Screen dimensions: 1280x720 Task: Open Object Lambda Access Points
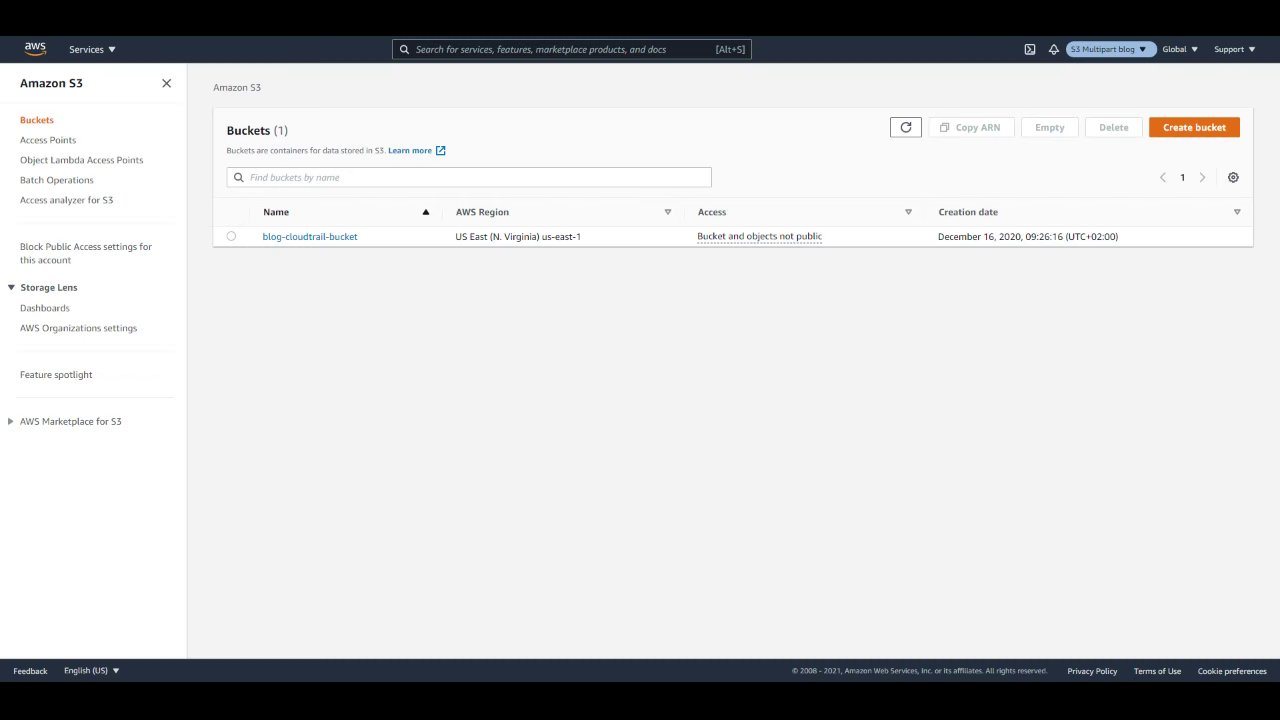pyautogui.click(x=81, y=160)
